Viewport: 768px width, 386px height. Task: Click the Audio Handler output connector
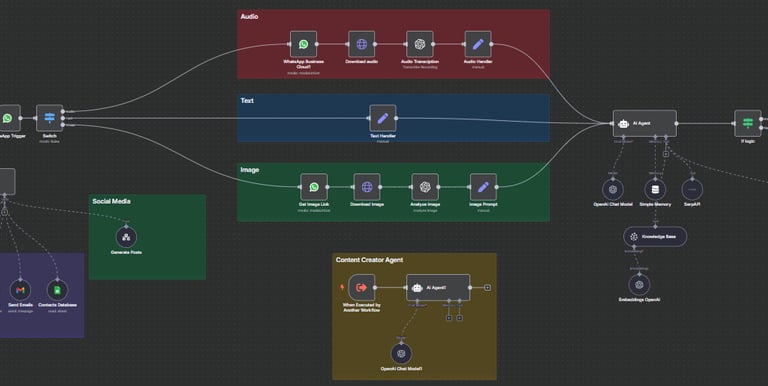491,44
